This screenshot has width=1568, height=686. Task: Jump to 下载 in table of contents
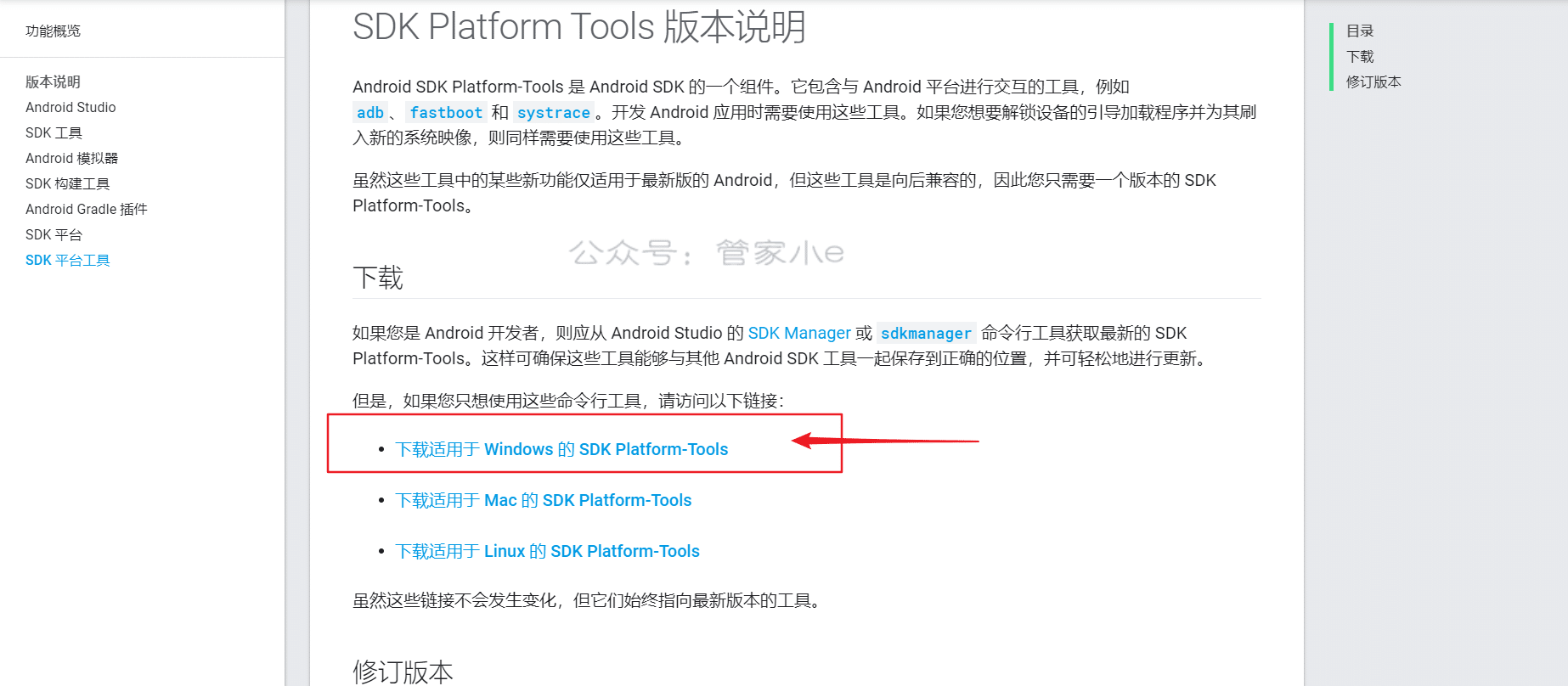(1360, 57)
